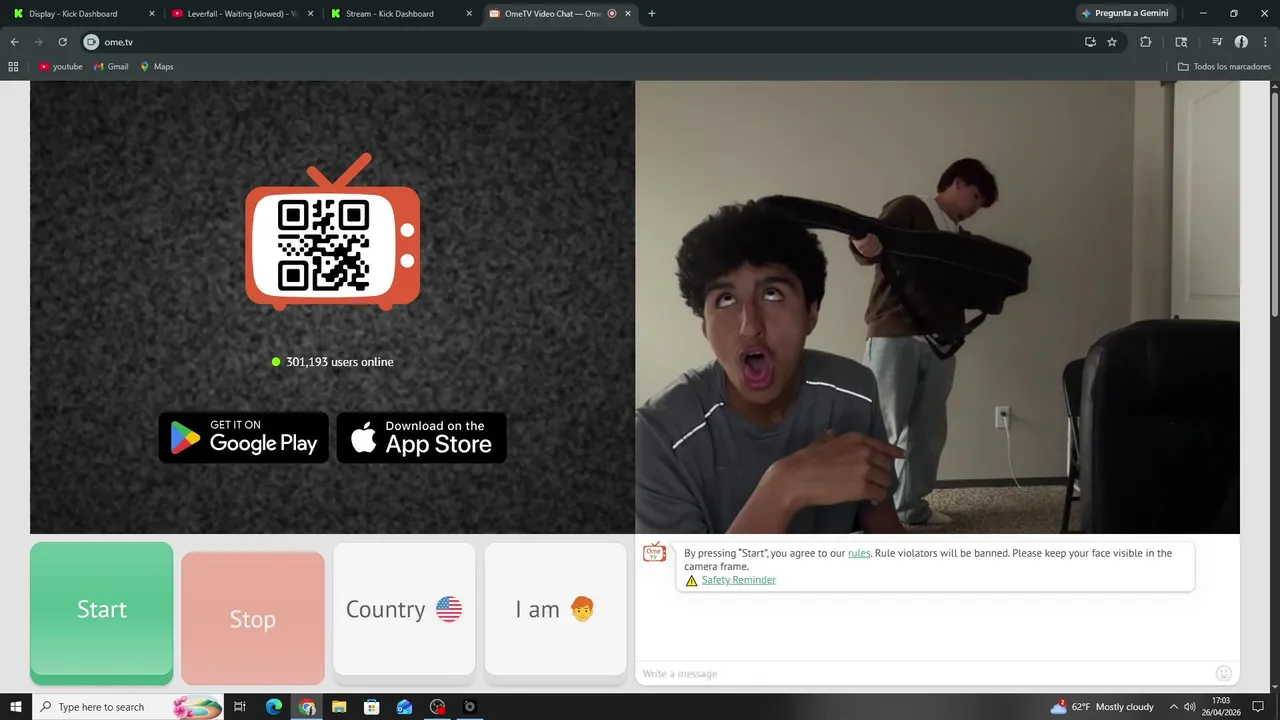Open Microsoft Store from the taskbar
The height and width of the screenshot is (720, 1280).
pyautogui.click(x=372, y=707)
